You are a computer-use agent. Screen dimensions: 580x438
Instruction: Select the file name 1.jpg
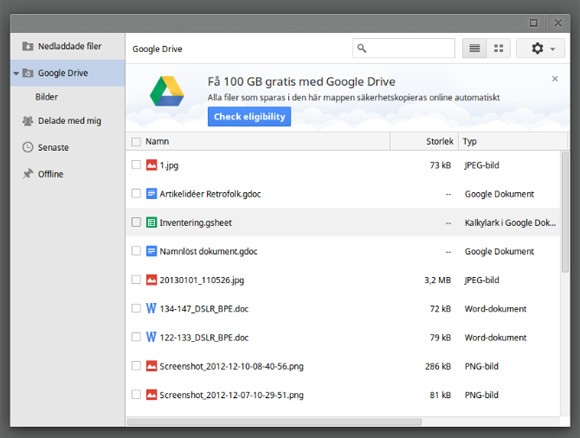pos(169,165)
